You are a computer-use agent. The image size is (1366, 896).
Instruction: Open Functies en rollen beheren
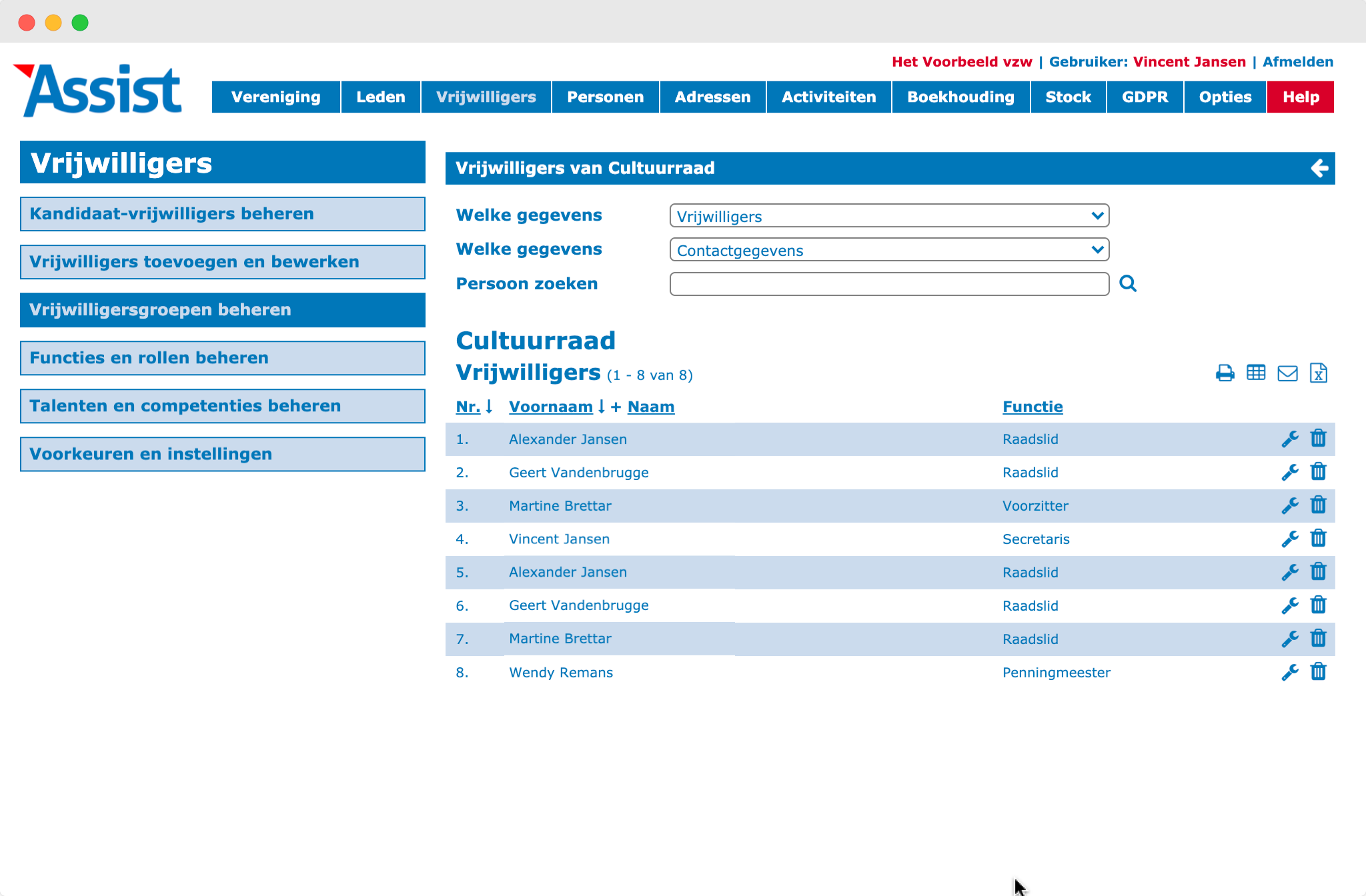coord(223,358)
